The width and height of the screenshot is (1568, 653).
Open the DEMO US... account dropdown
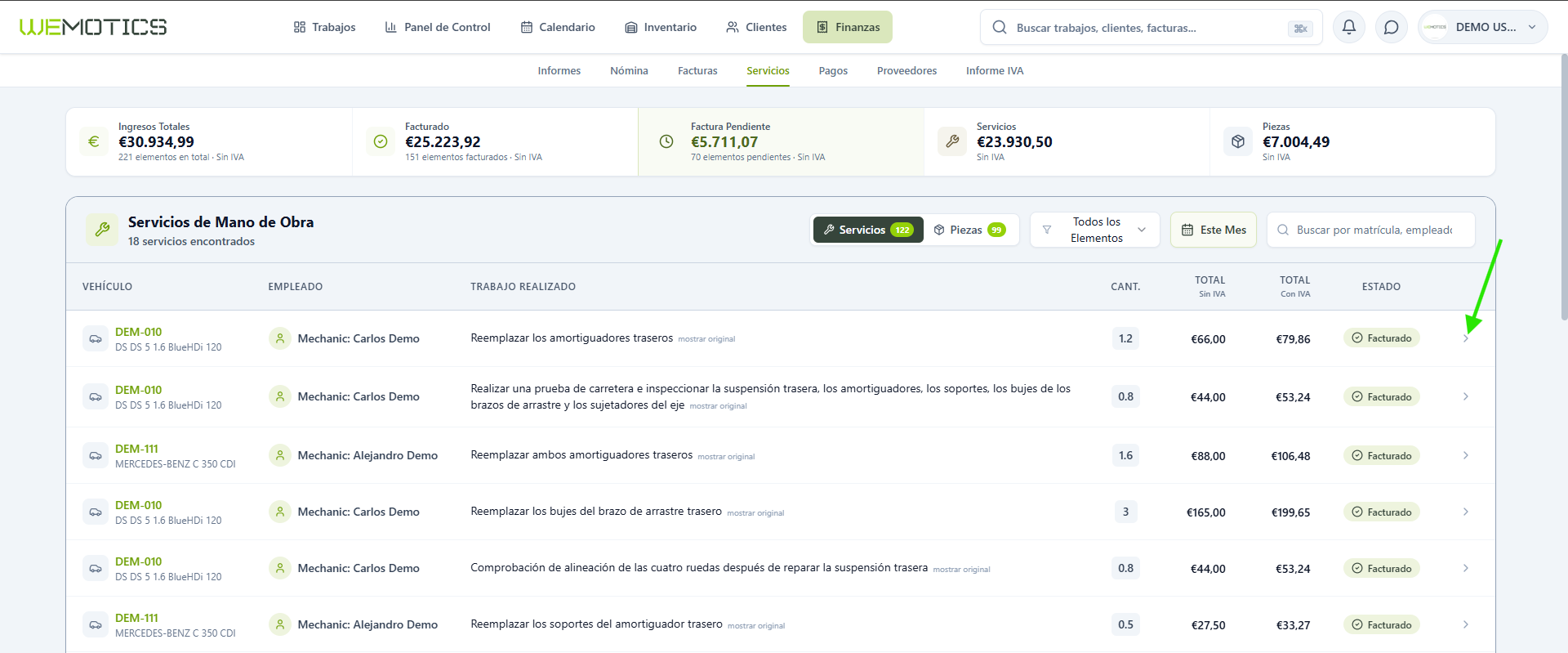(1483, 27)
